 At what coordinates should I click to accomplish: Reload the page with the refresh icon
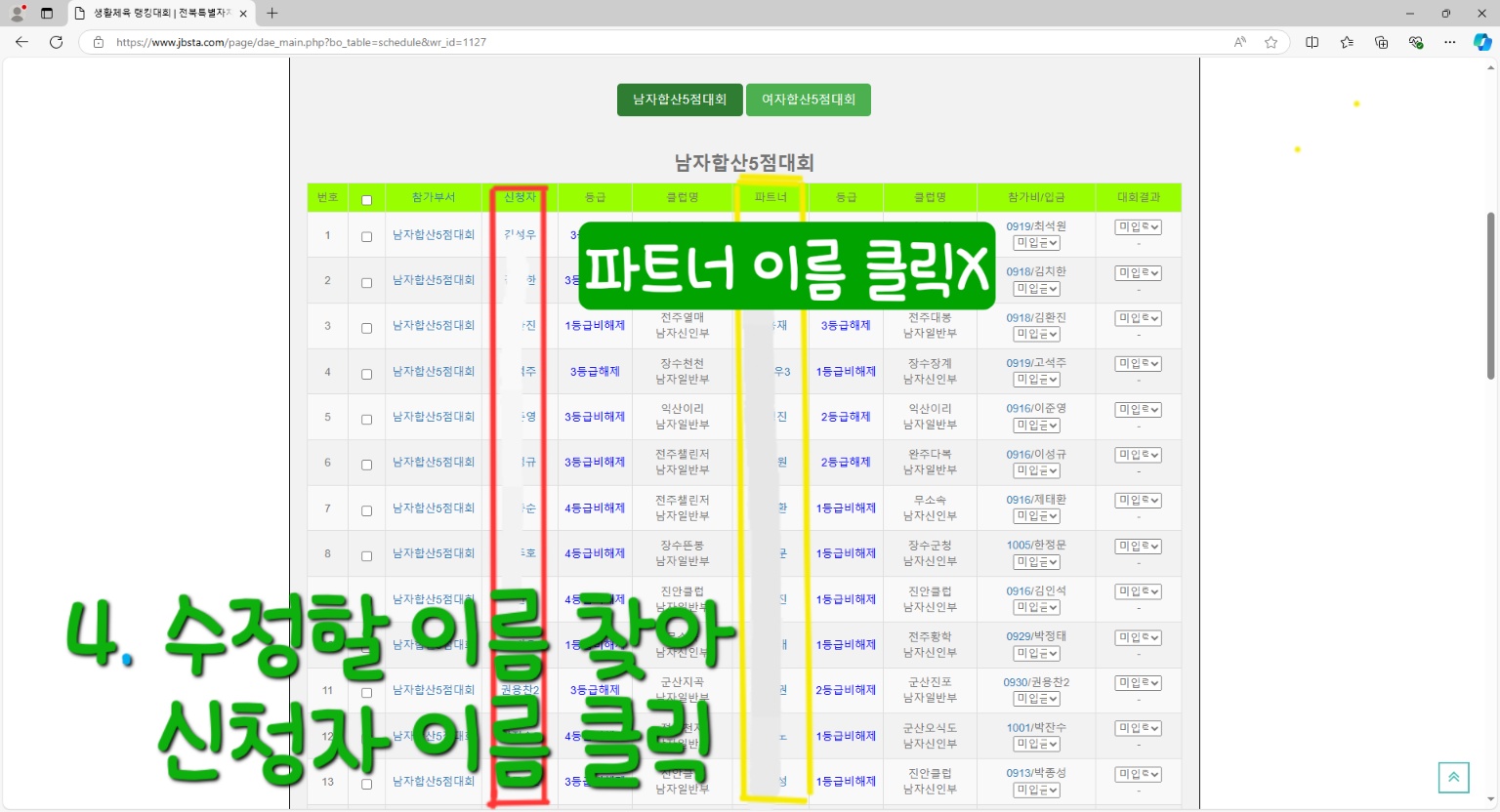click(x=56, y=42)
